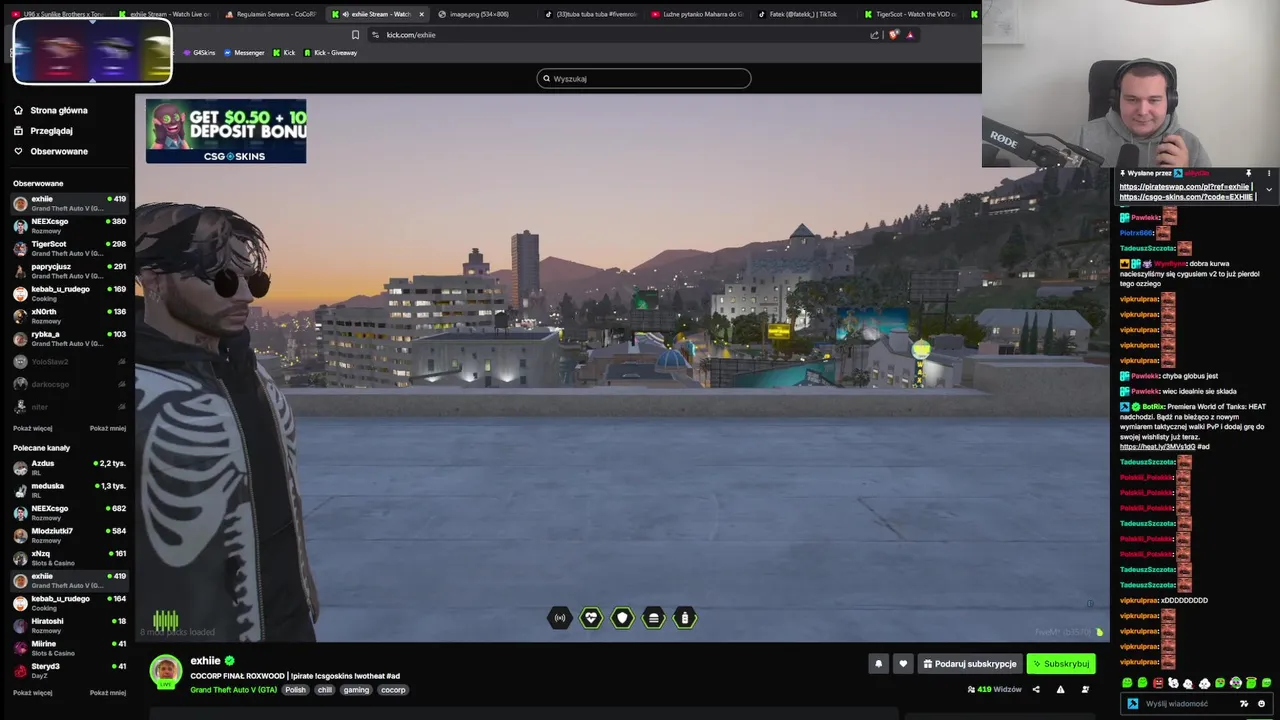Screen dimensions: 1280x720
Task: Switch to the Luźne pytanko Maharra tab
Action: click(x=696, y=14)
